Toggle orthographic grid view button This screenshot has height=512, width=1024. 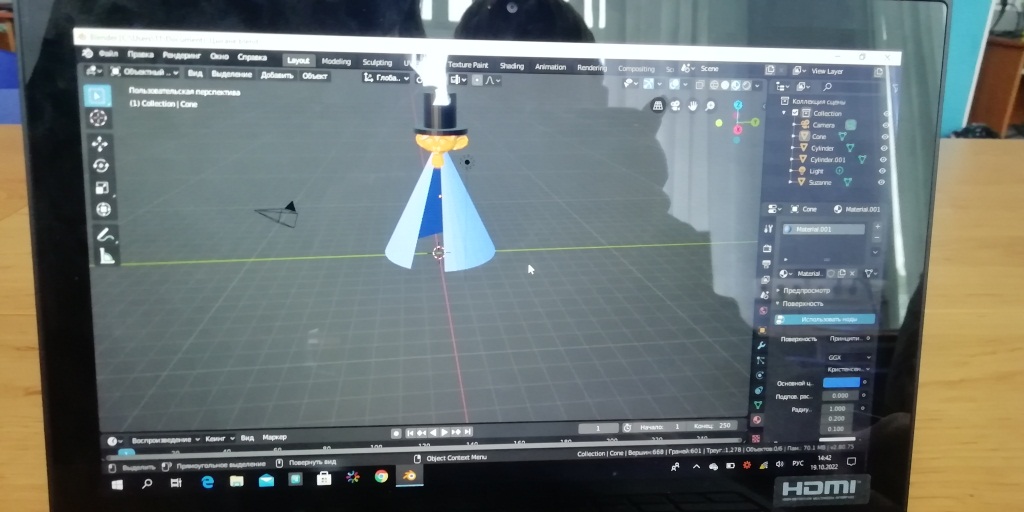(x=658, y=106)
